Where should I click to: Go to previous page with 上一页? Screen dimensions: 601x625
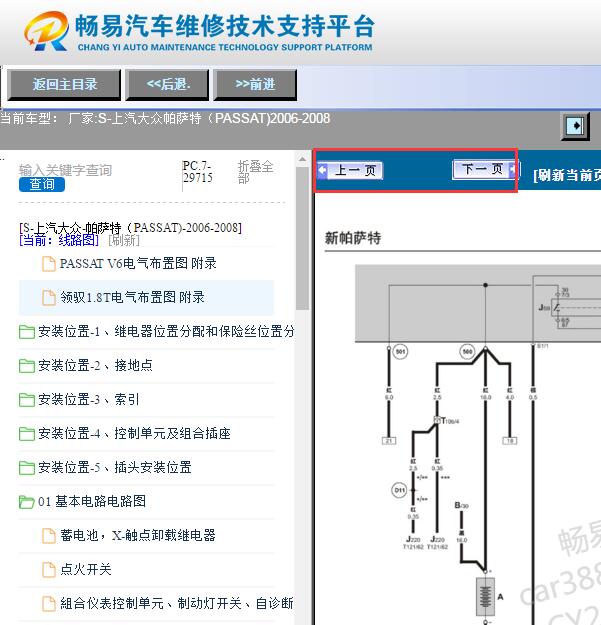(x=350, y=171)
